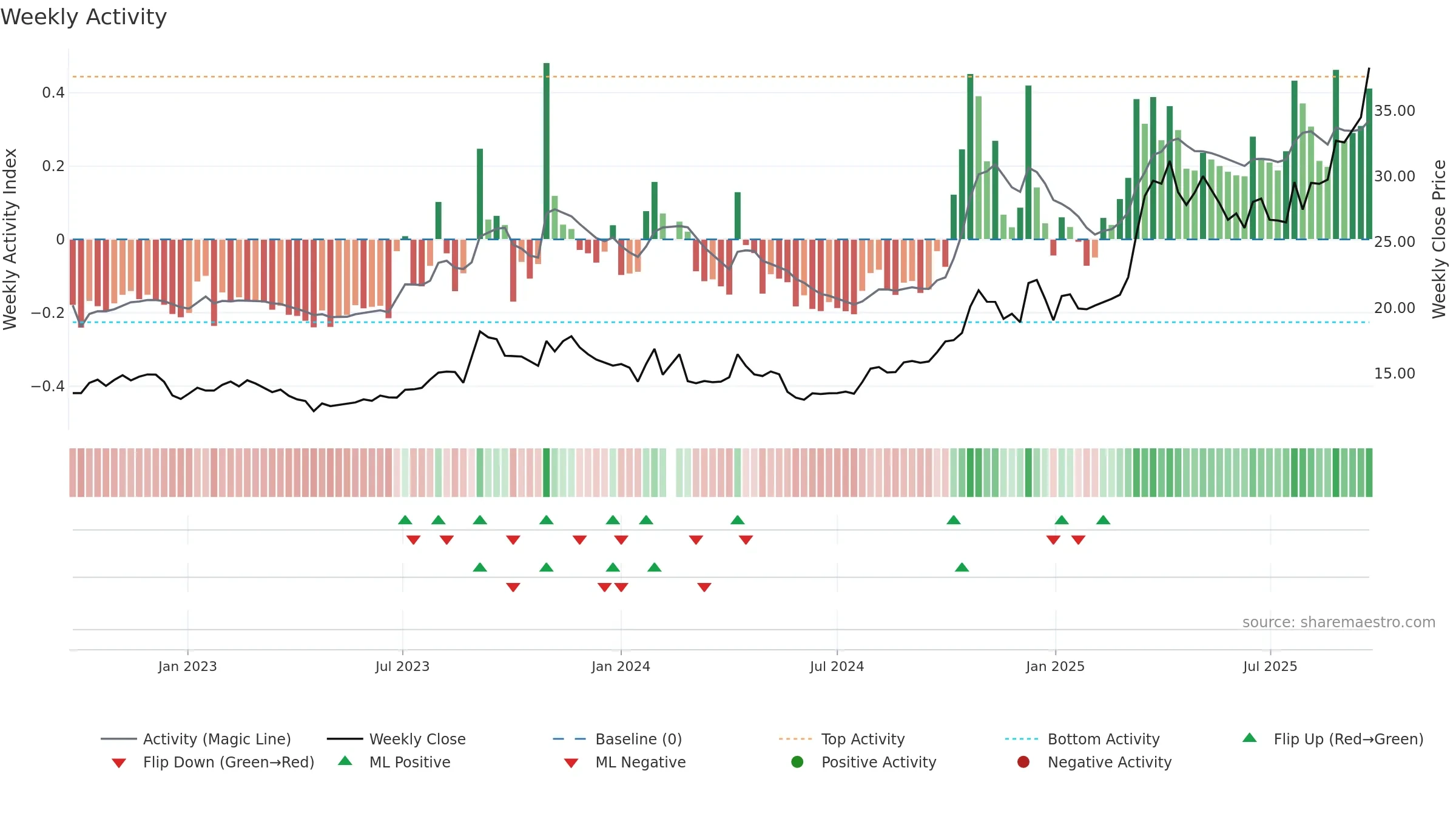The width and height of the screenshot is (1456, 819).
Task: Toggle the Bottom Activity legend entry
Action: coord(1082,739)
